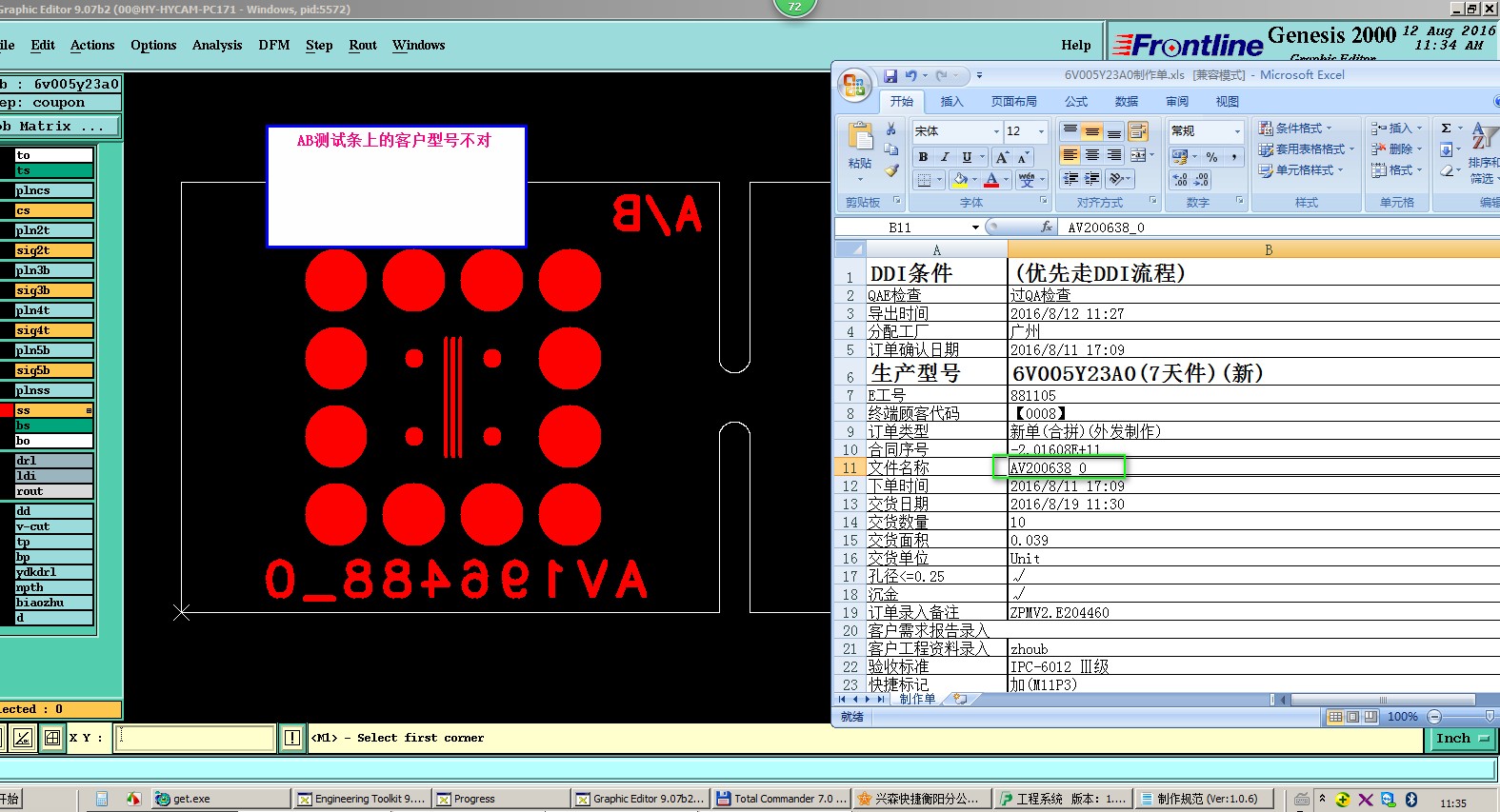Toggle Italic formatting in Excel
Screen dimensions: 1500x812
tap(945, 157)
